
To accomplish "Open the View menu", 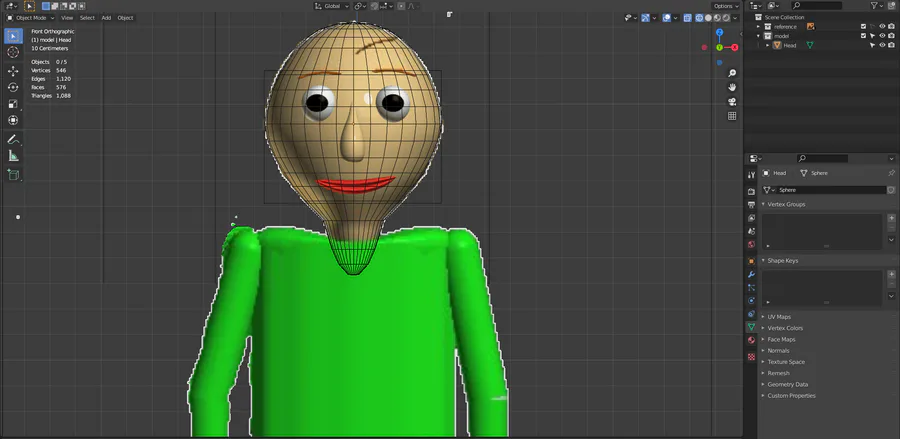I will coord(67,18).
